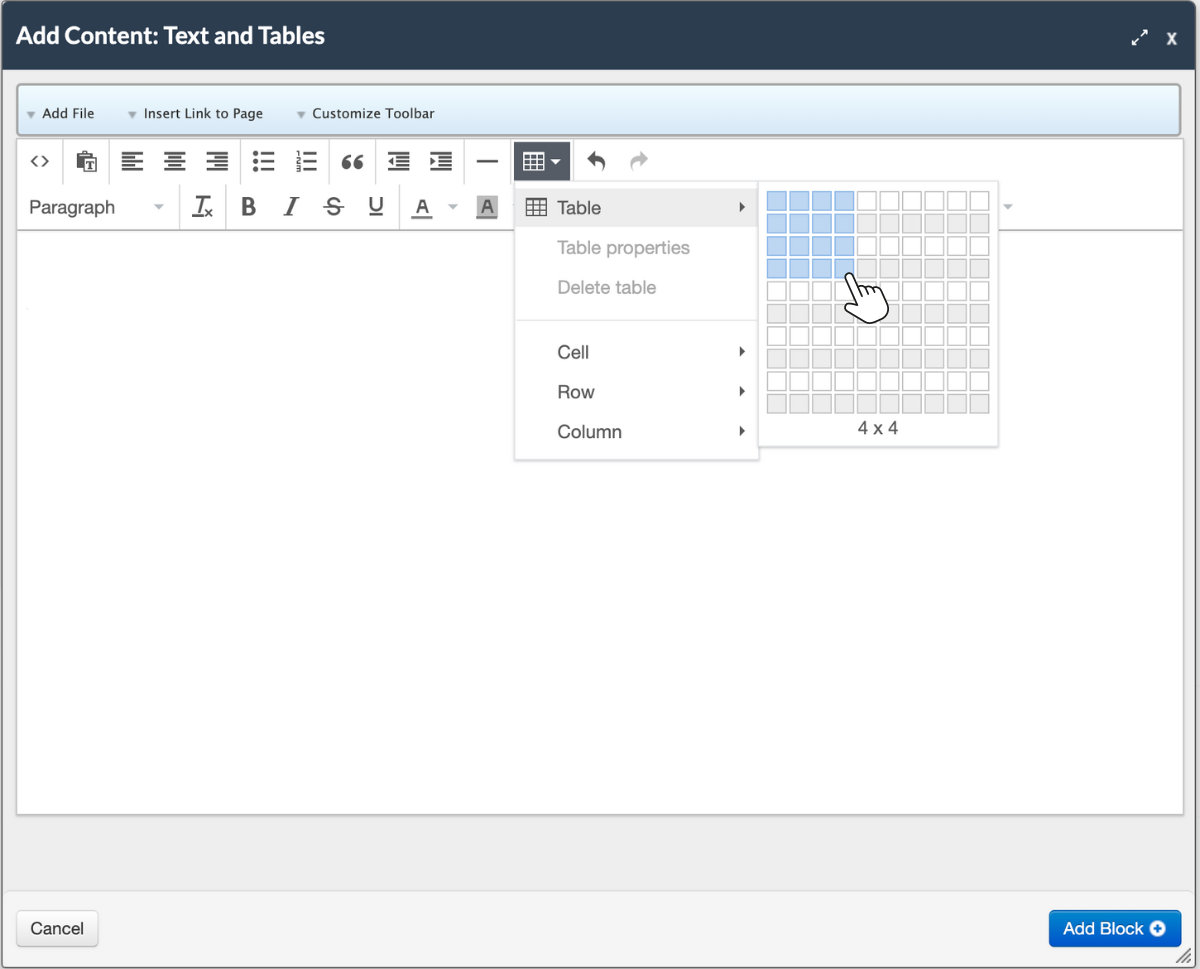Image resolution: width=1200 pixels, height=969 pixels.
Task: Select the Table menu entry
Action: coord(636,208)
